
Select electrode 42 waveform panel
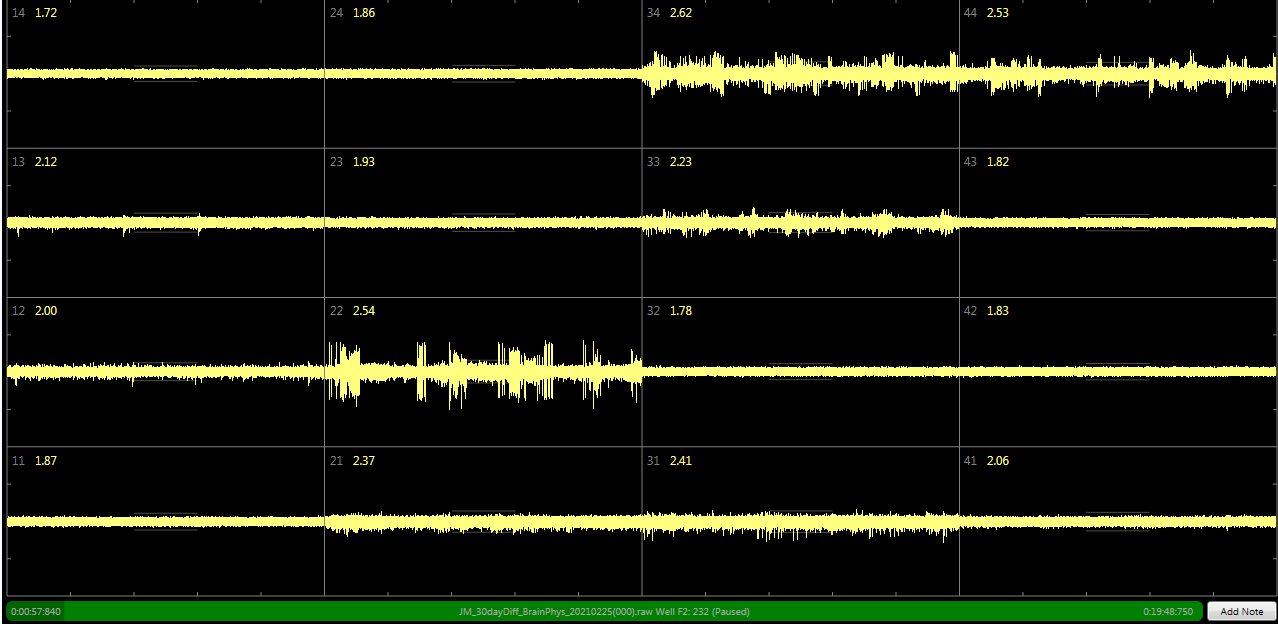point(1118,372)
